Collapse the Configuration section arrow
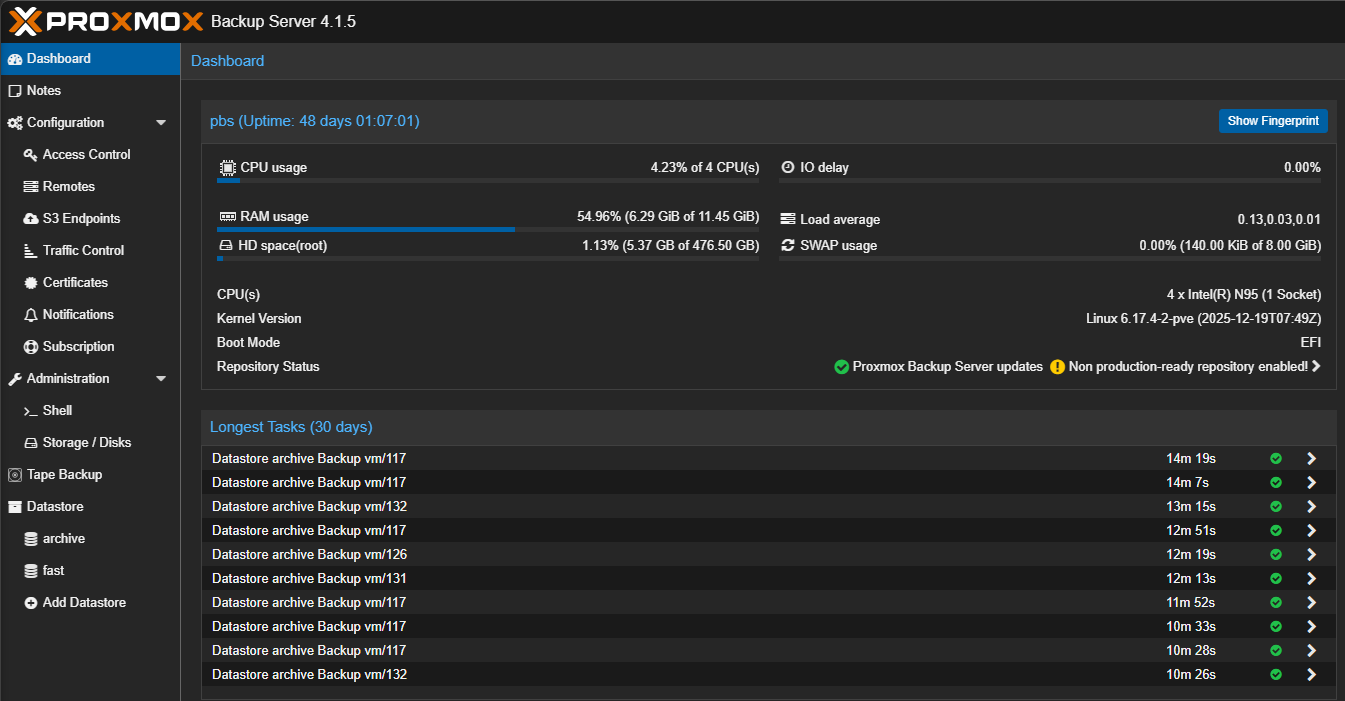This screenshot has height=701, width=1345. 161,123
